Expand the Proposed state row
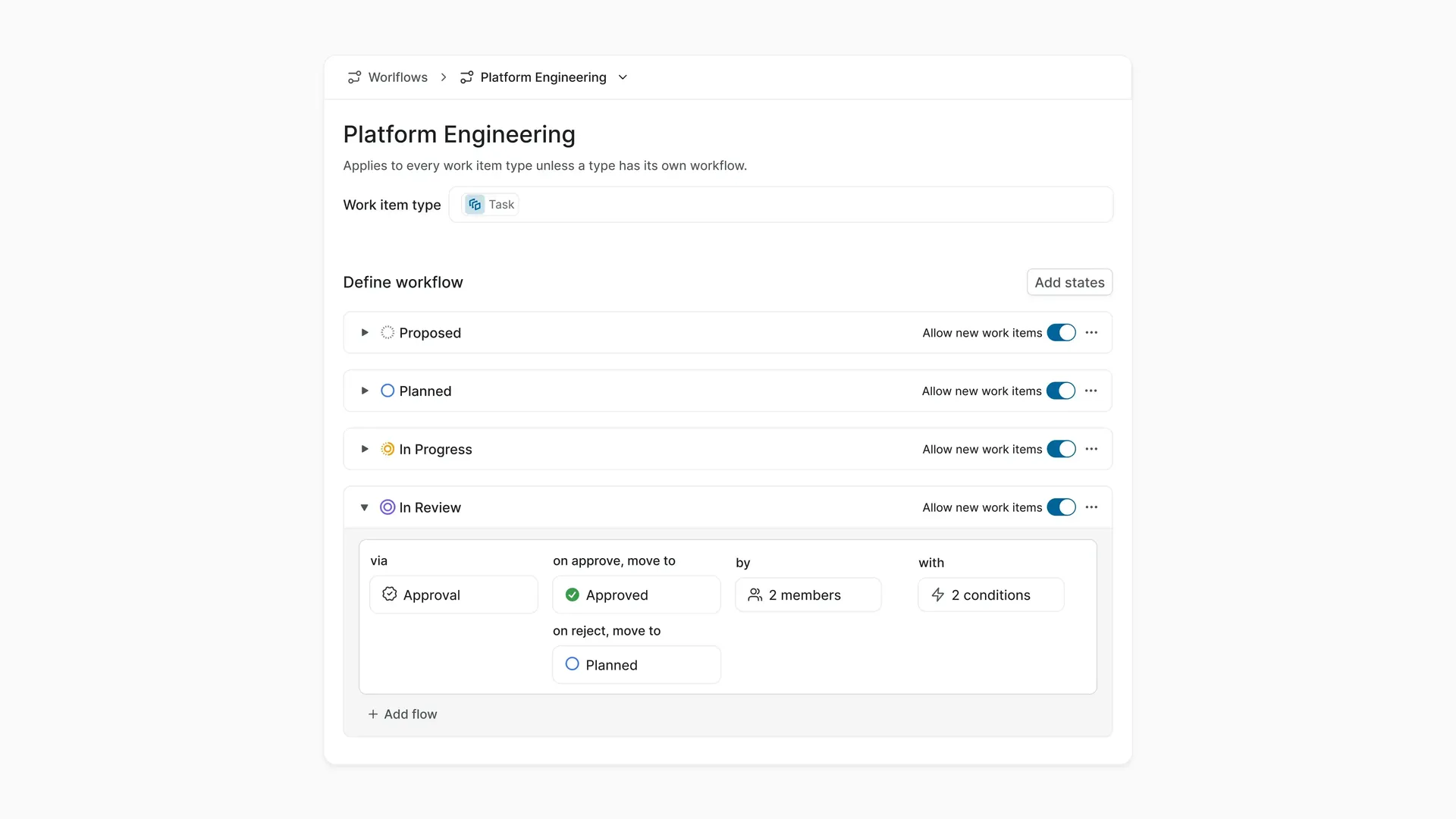 point(365,333)
